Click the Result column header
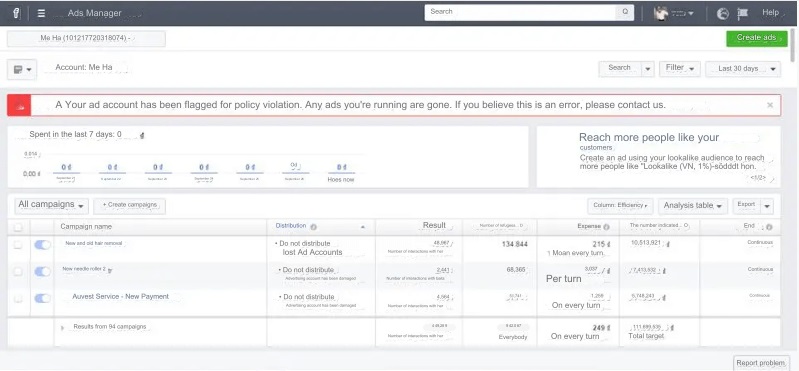 434,226
